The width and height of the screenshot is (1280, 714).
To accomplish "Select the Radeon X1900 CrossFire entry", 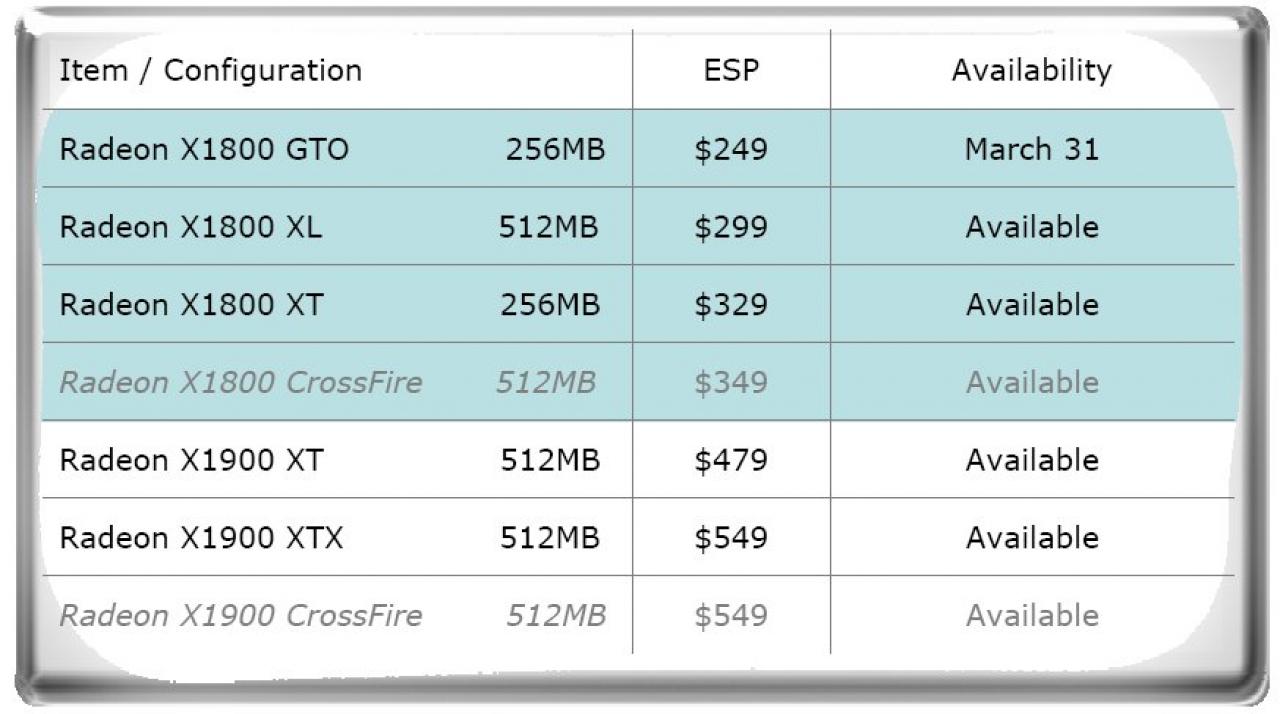I will [x=240, y=616].
